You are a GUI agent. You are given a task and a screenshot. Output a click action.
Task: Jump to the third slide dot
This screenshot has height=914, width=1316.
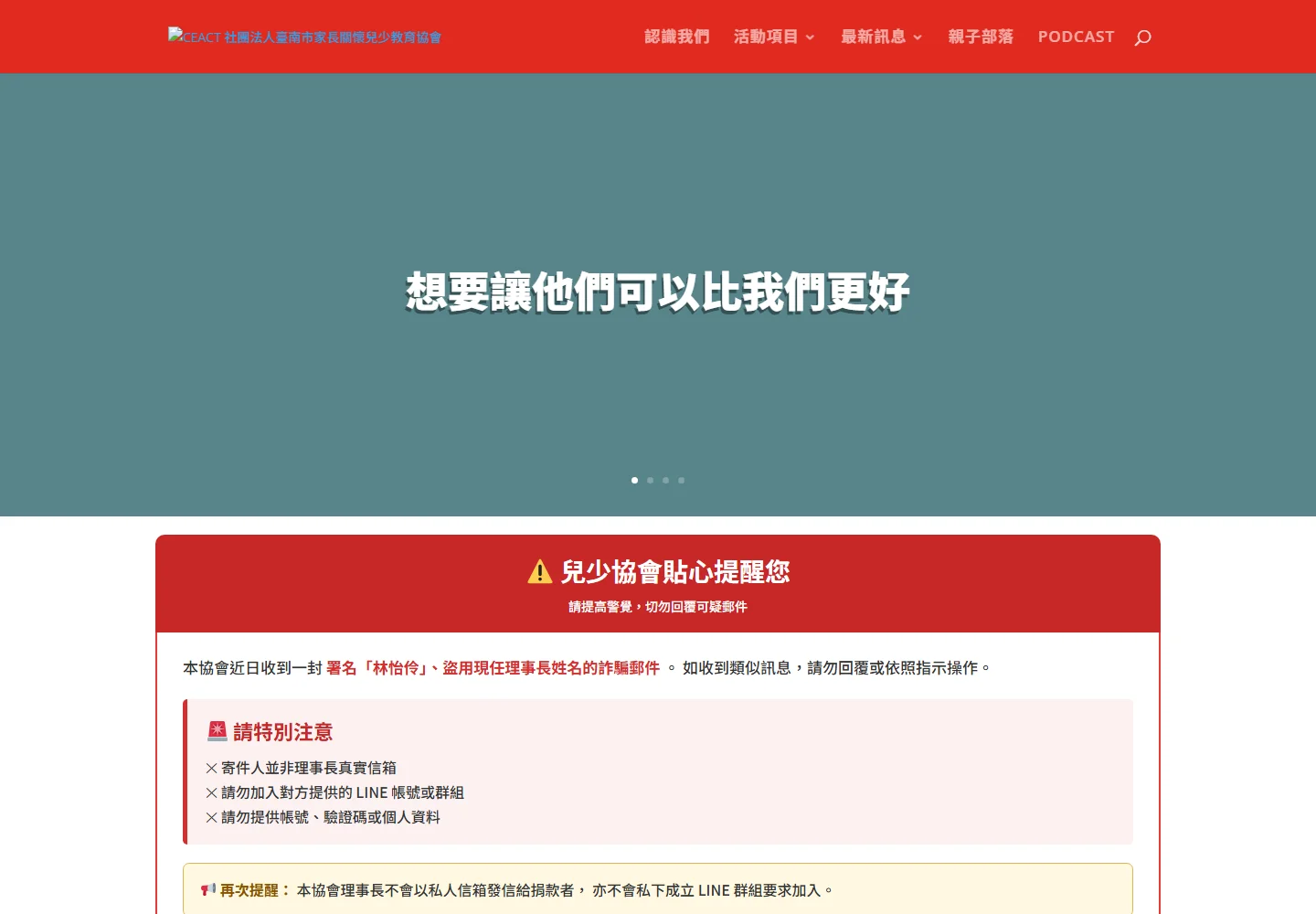tap(665, 480)
